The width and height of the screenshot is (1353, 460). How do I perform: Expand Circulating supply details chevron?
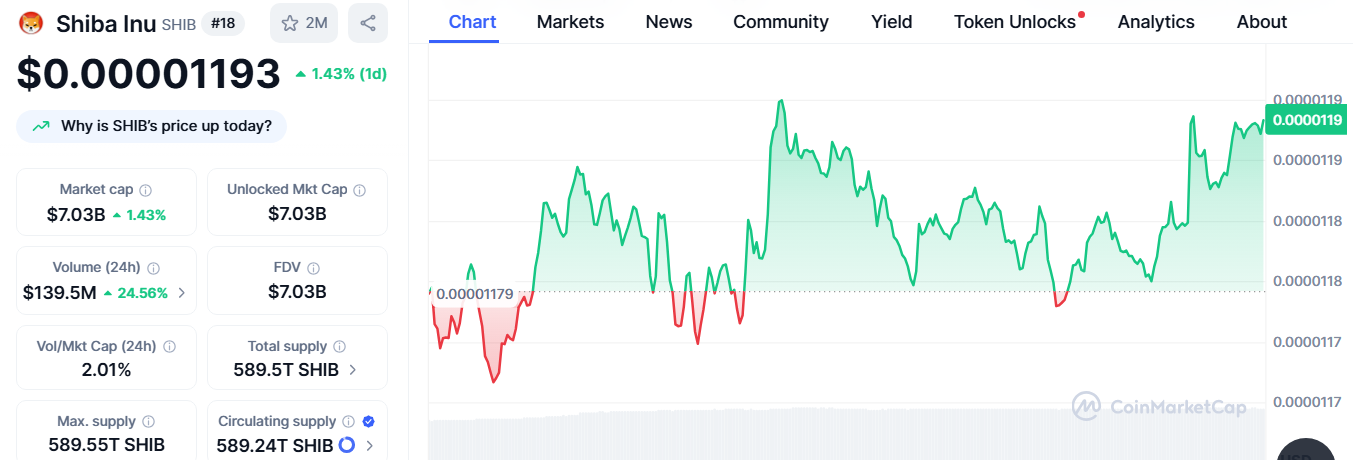(x=369, y=445)
